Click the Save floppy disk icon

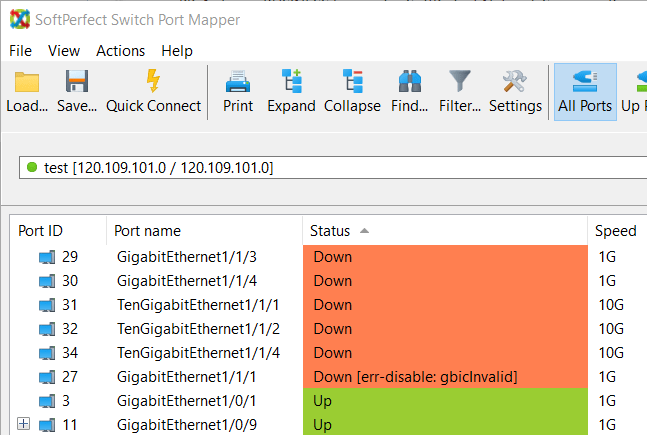click(x=77, y=81)
